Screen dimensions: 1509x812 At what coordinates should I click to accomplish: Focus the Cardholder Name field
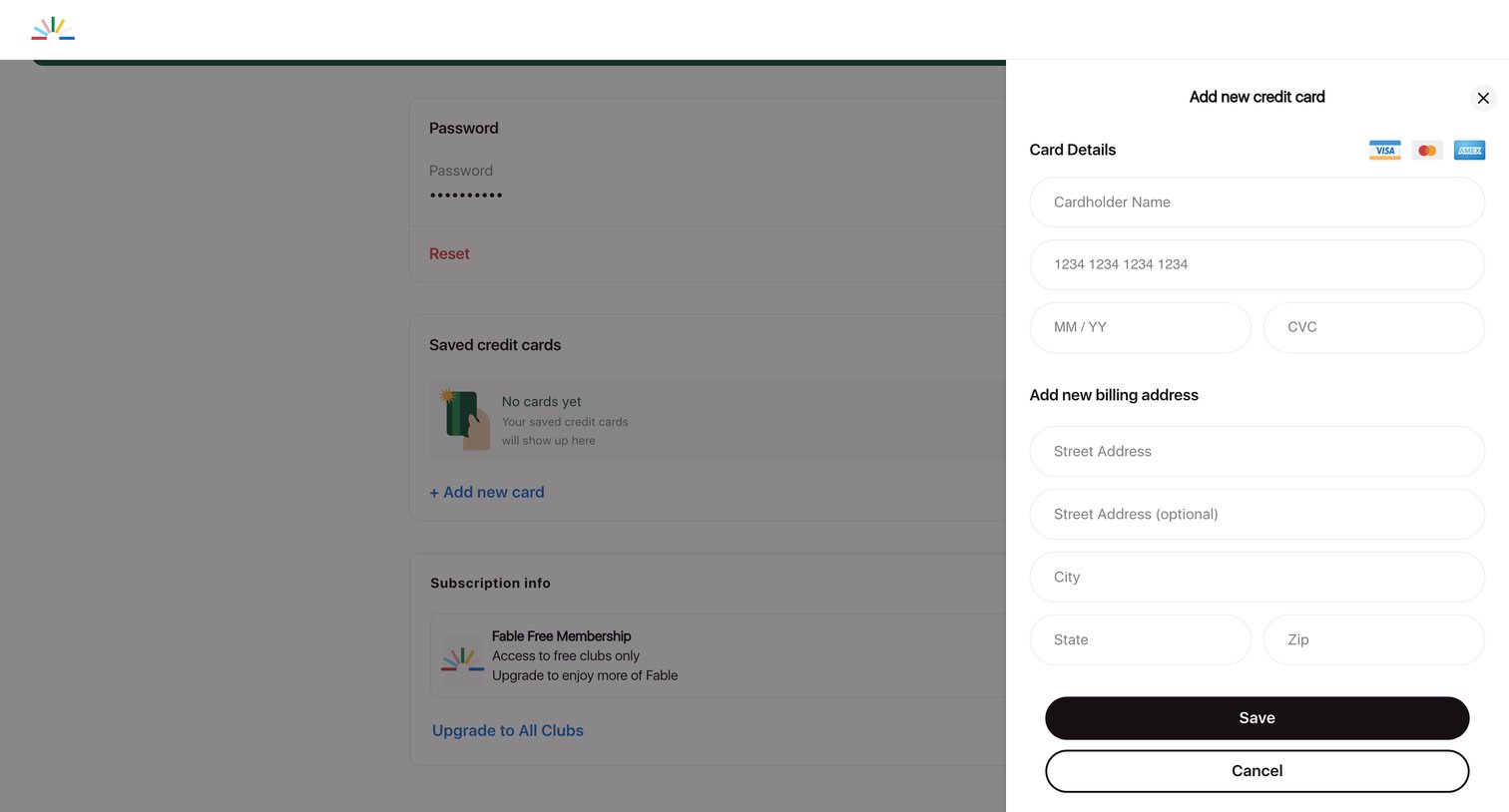pyautogui.click(x=1257, y=202)
